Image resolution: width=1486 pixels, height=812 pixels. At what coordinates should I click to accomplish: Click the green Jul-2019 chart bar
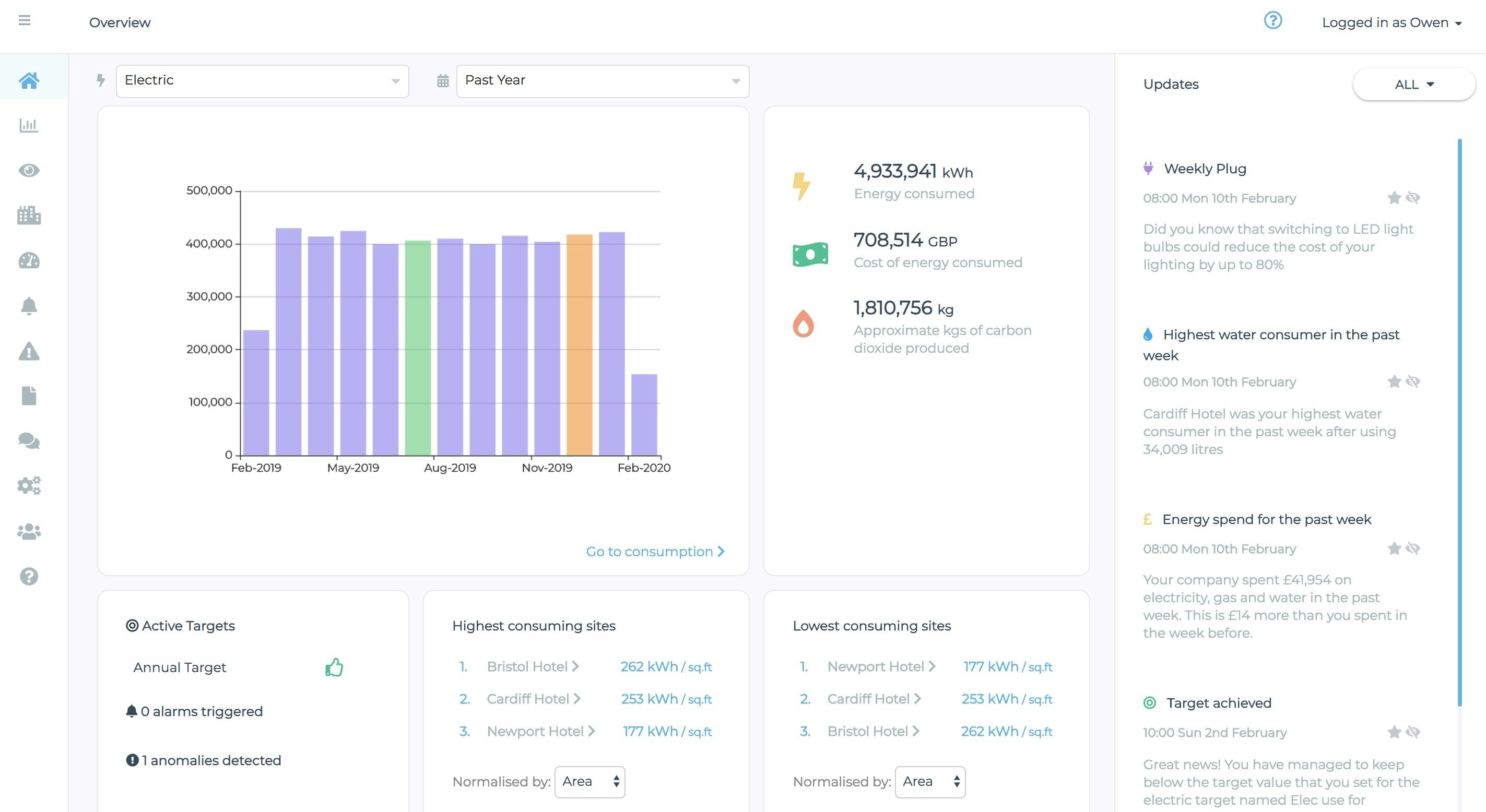(x=418, y=347)
